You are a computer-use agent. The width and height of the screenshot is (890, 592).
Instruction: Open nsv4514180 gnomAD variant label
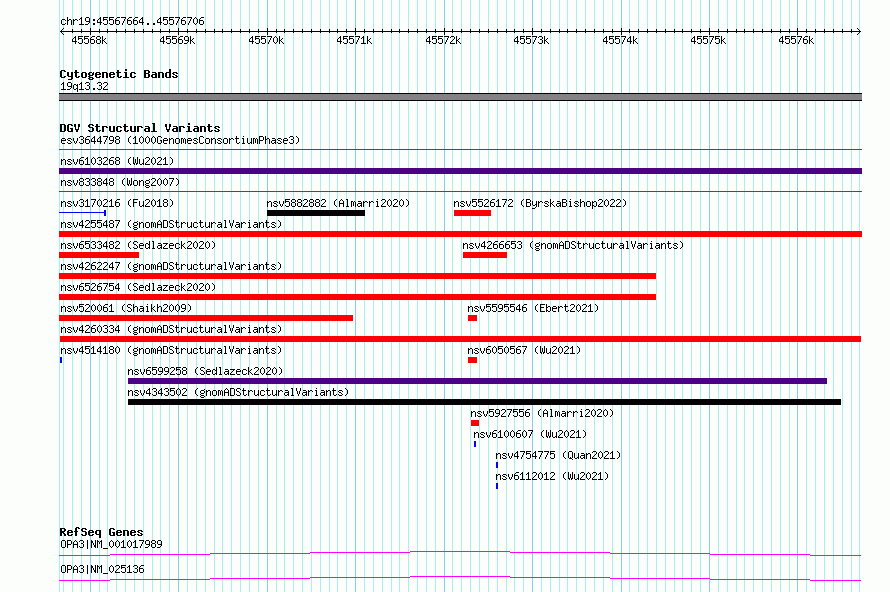point(171,350)
